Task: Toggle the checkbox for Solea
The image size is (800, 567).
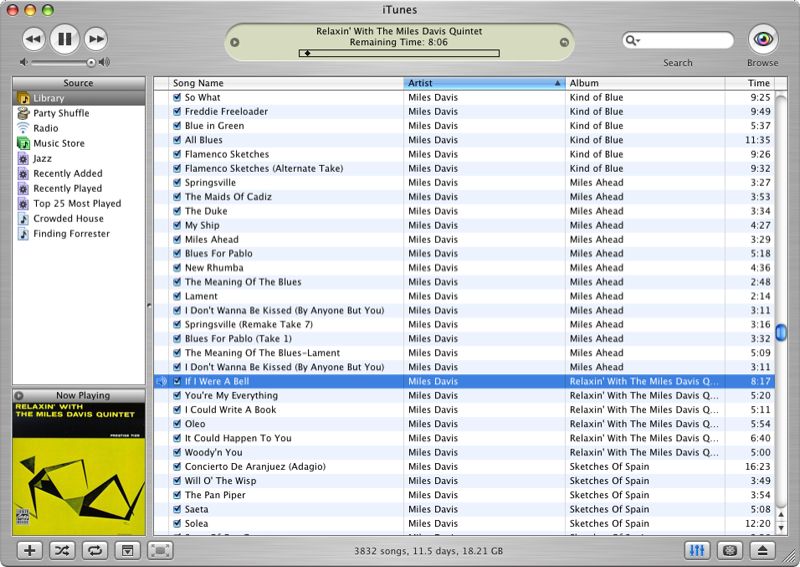Action: pyautogui.click(x=177, y=523)
